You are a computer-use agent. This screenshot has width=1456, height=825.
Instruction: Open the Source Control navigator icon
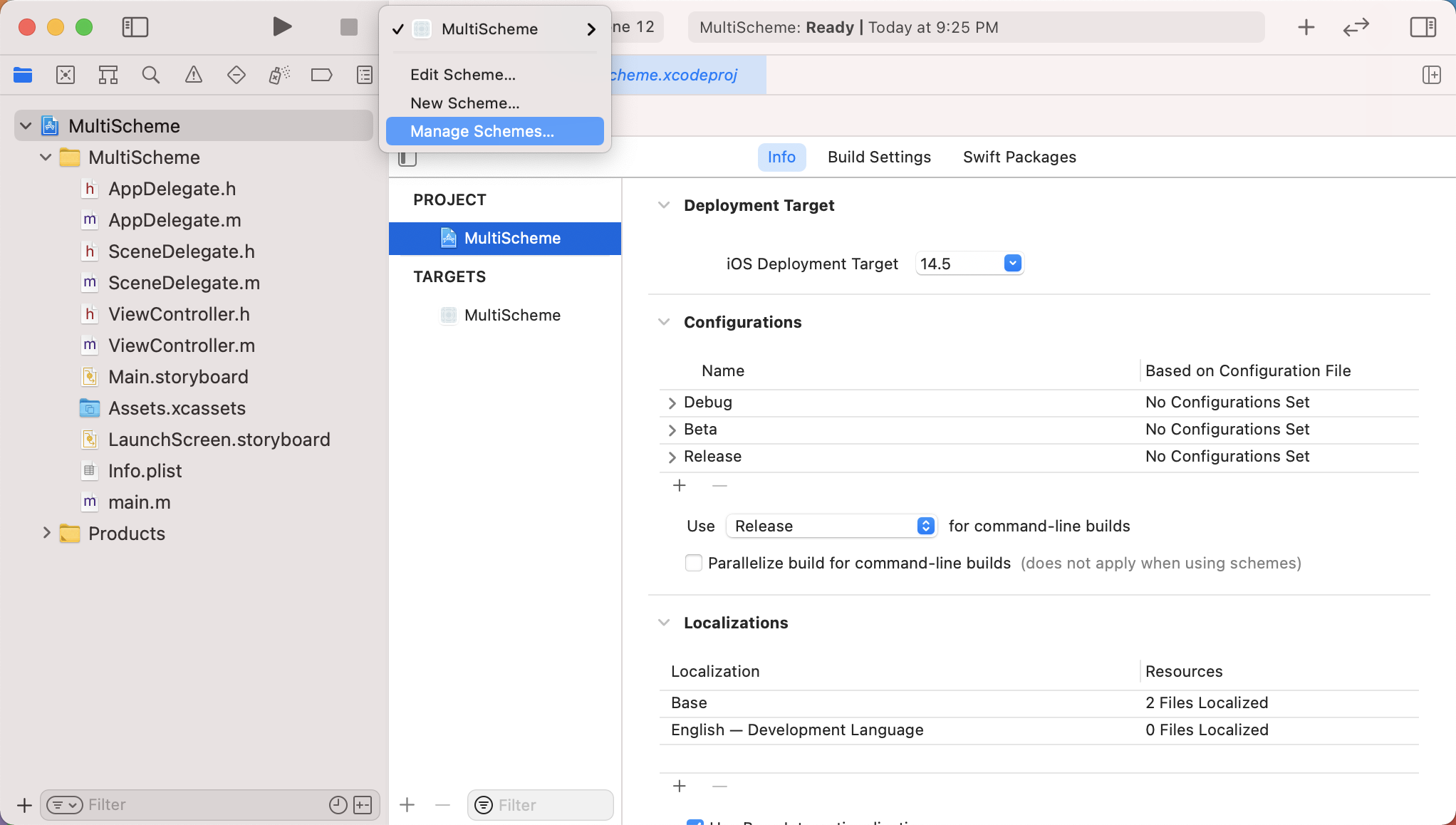[x=65, y=75]
